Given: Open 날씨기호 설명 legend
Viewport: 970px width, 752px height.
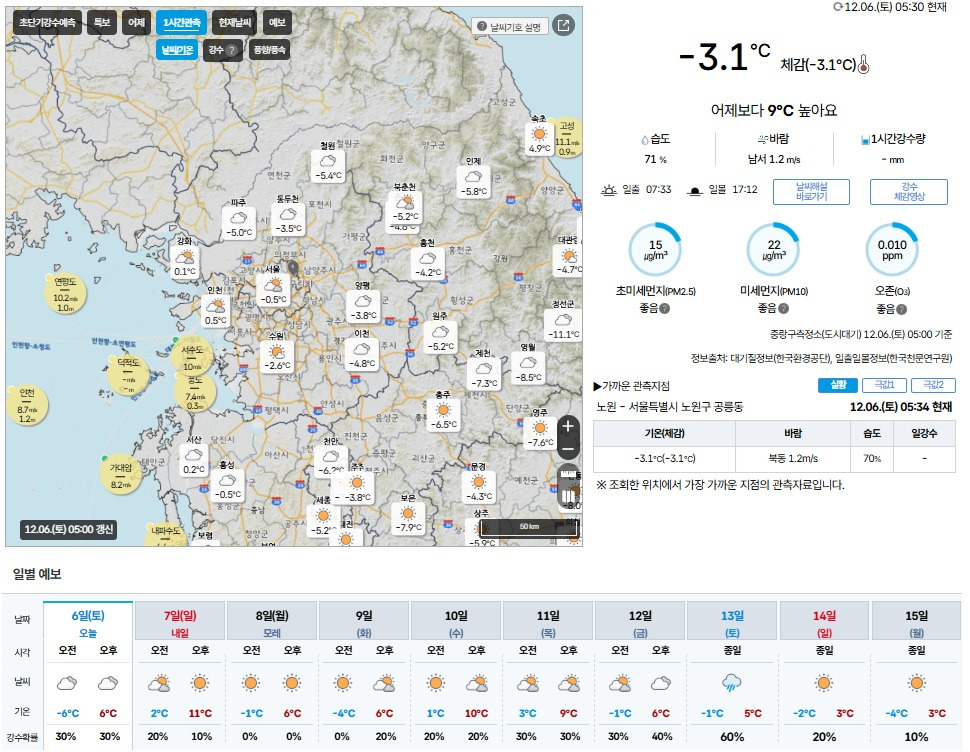Looking at the screenshot, I should tap(510, 27).
